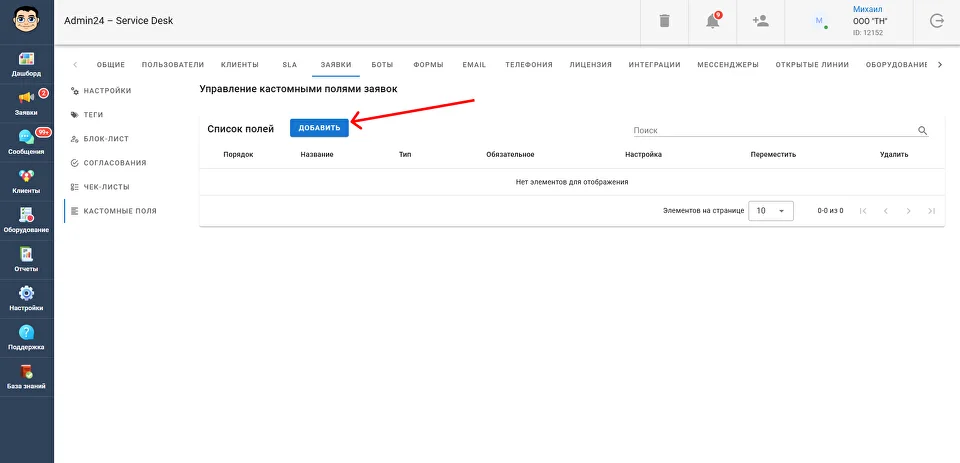Open КАСТОМНЫЕ ПОЛЯ in the left submenu
The width and height of the screenshot is (960, 463).
tap(114, 211)
